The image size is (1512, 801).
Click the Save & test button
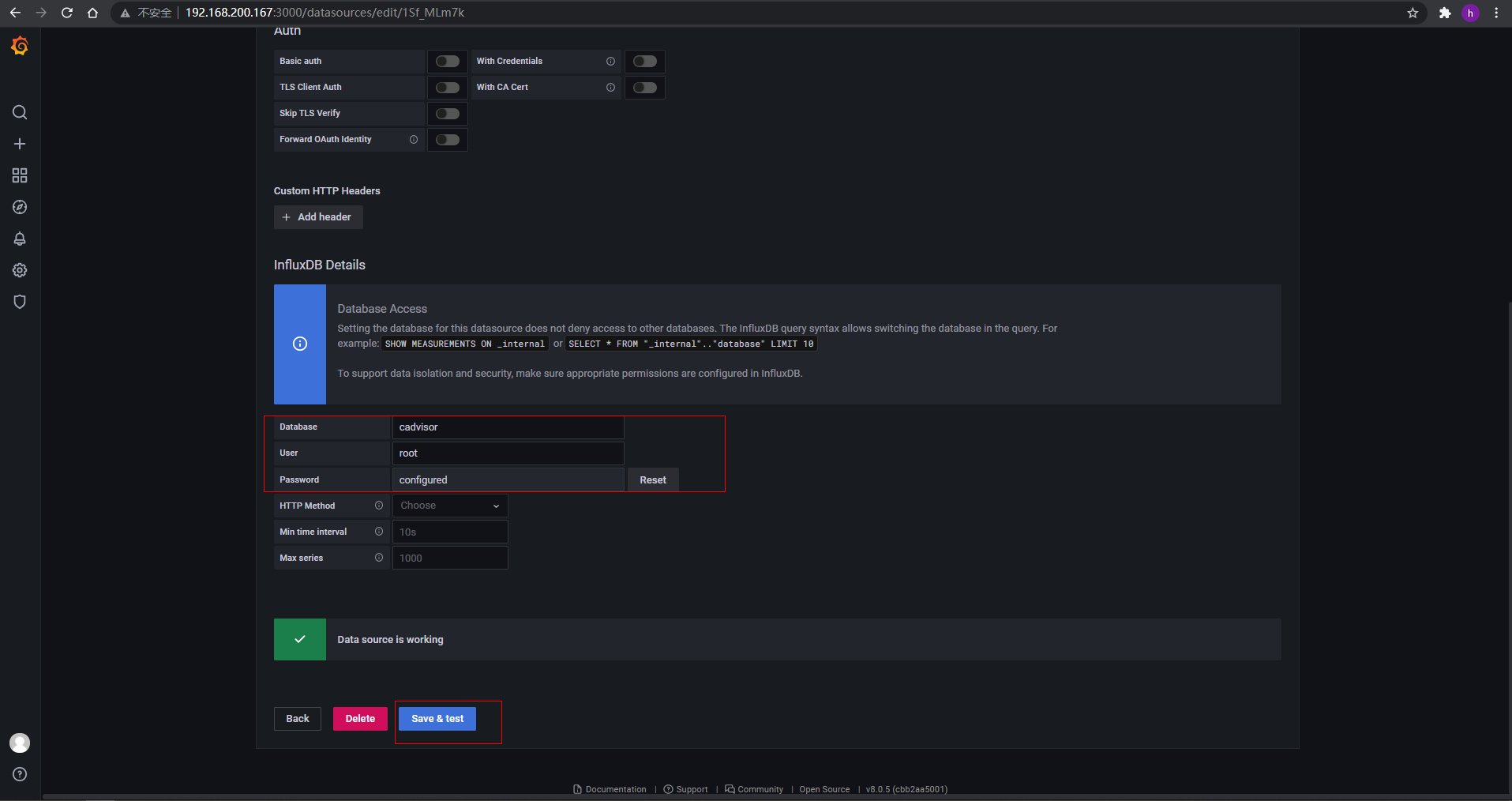(437, 719)
